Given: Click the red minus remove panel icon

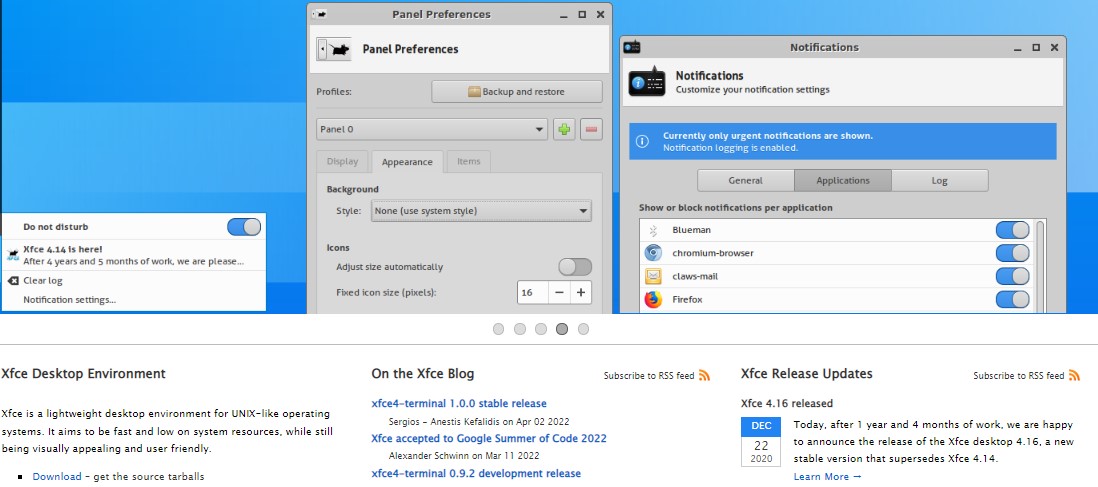Looking at the screenshot, I should tap(592, 130).
